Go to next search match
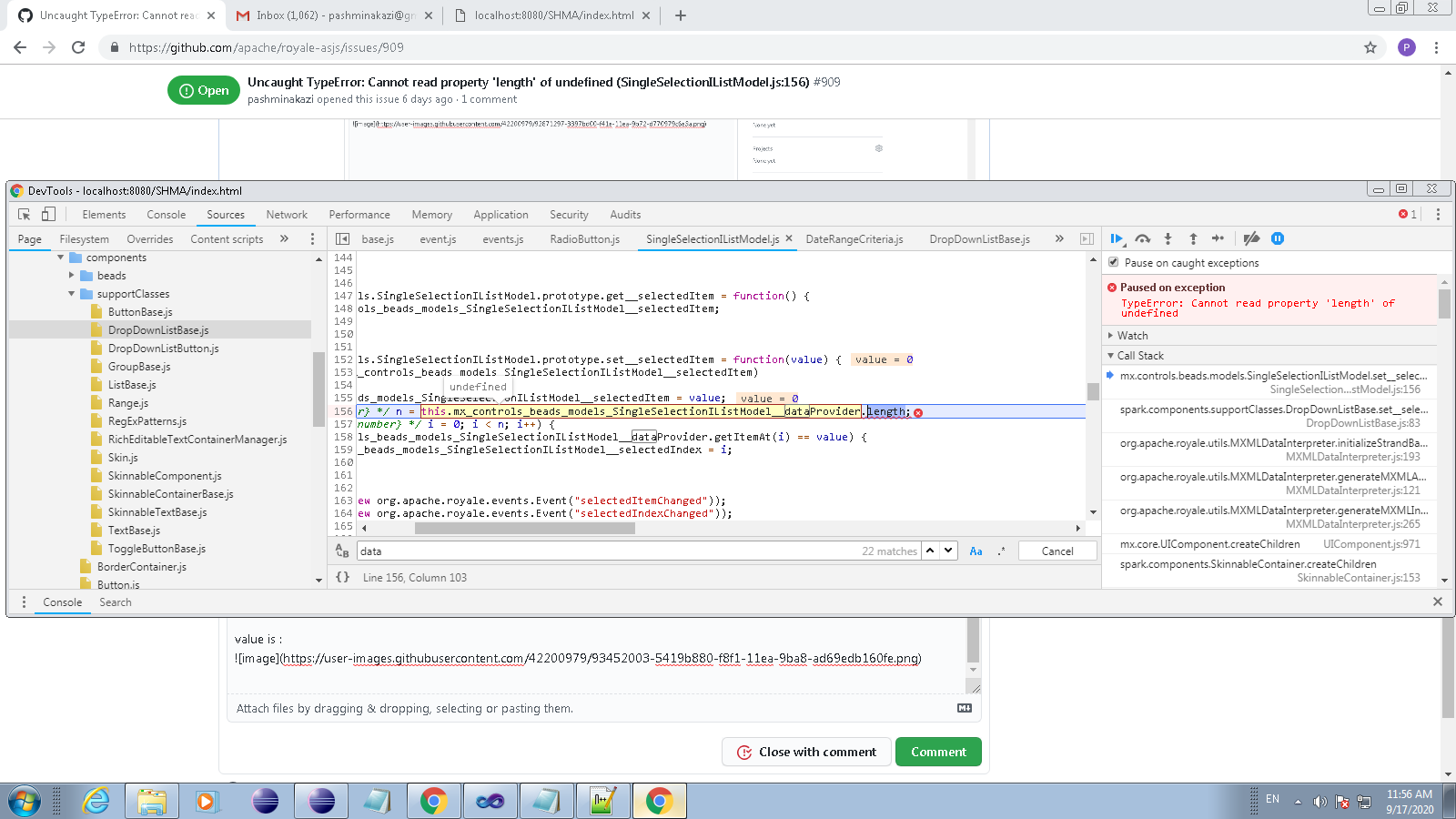 tap(948, 551)
